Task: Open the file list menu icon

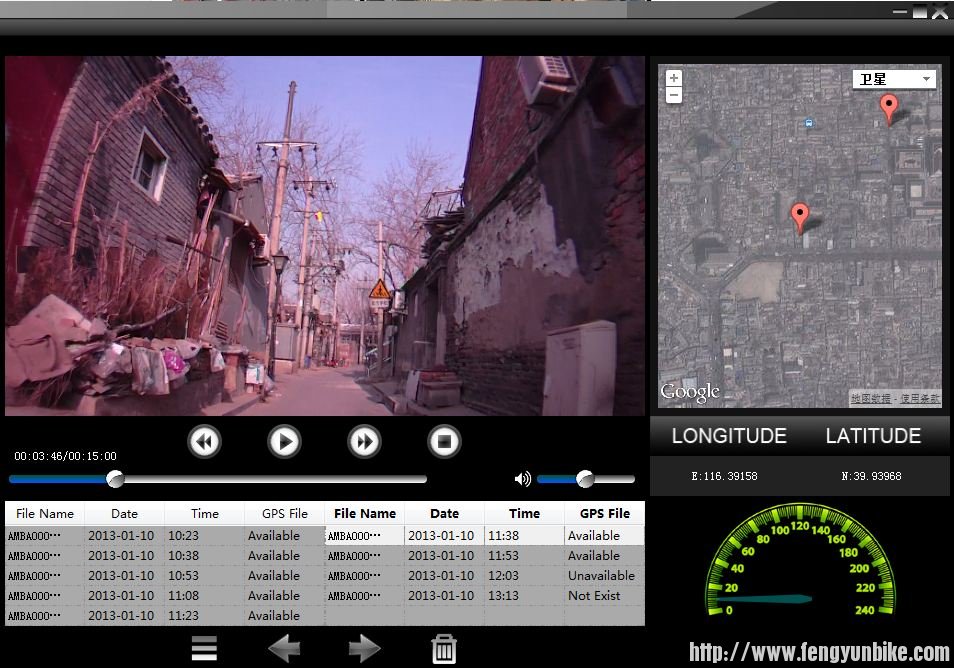Action: pyautogui.click(x=204, y=648)
